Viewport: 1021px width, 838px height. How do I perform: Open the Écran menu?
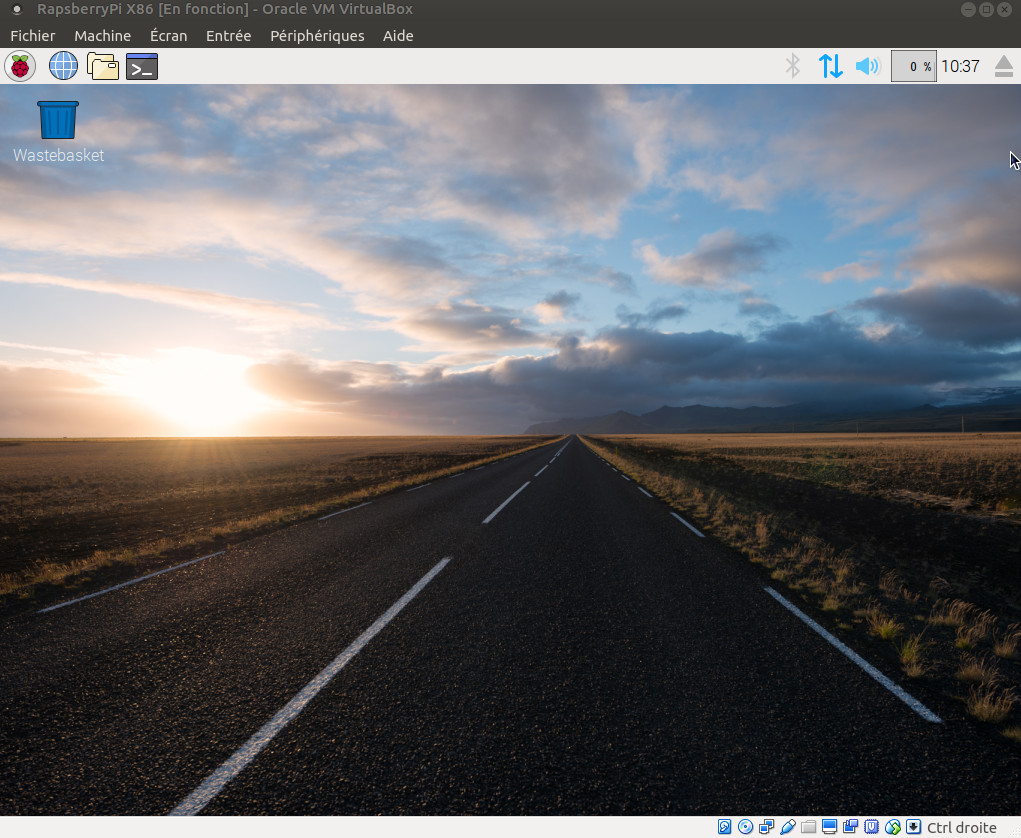coord(168,36)
